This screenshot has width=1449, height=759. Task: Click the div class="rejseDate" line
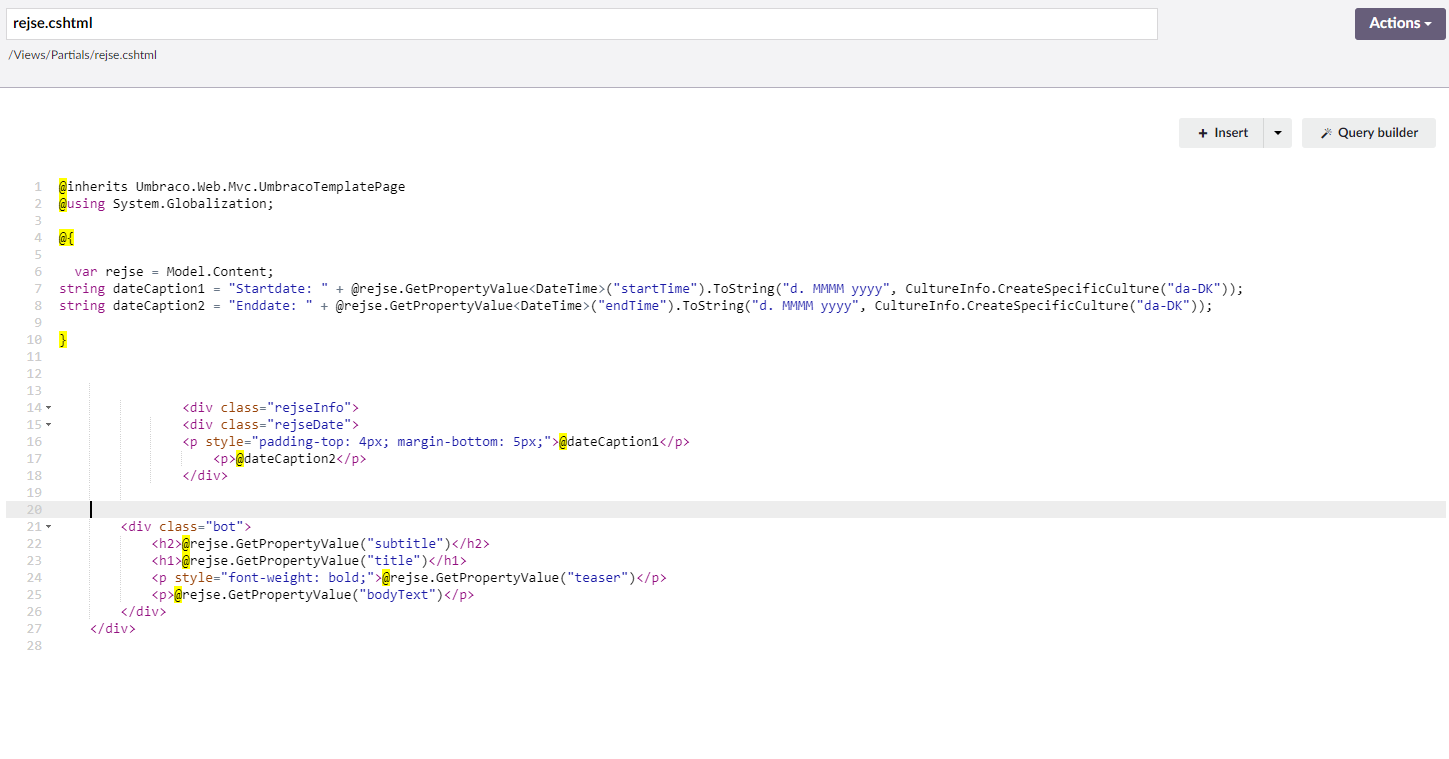point(270,425)
